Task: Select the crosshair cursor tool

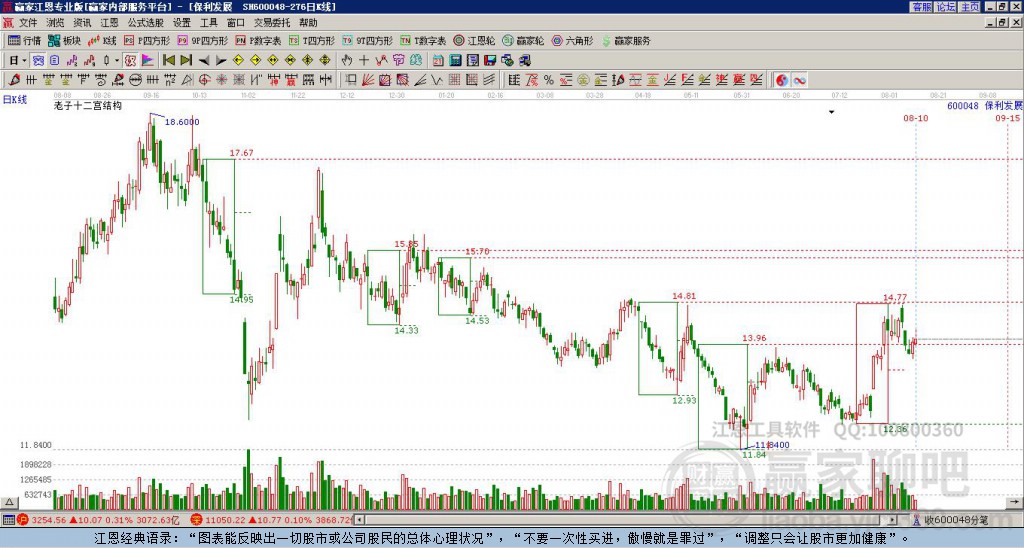Action: (x=364, y=60)
